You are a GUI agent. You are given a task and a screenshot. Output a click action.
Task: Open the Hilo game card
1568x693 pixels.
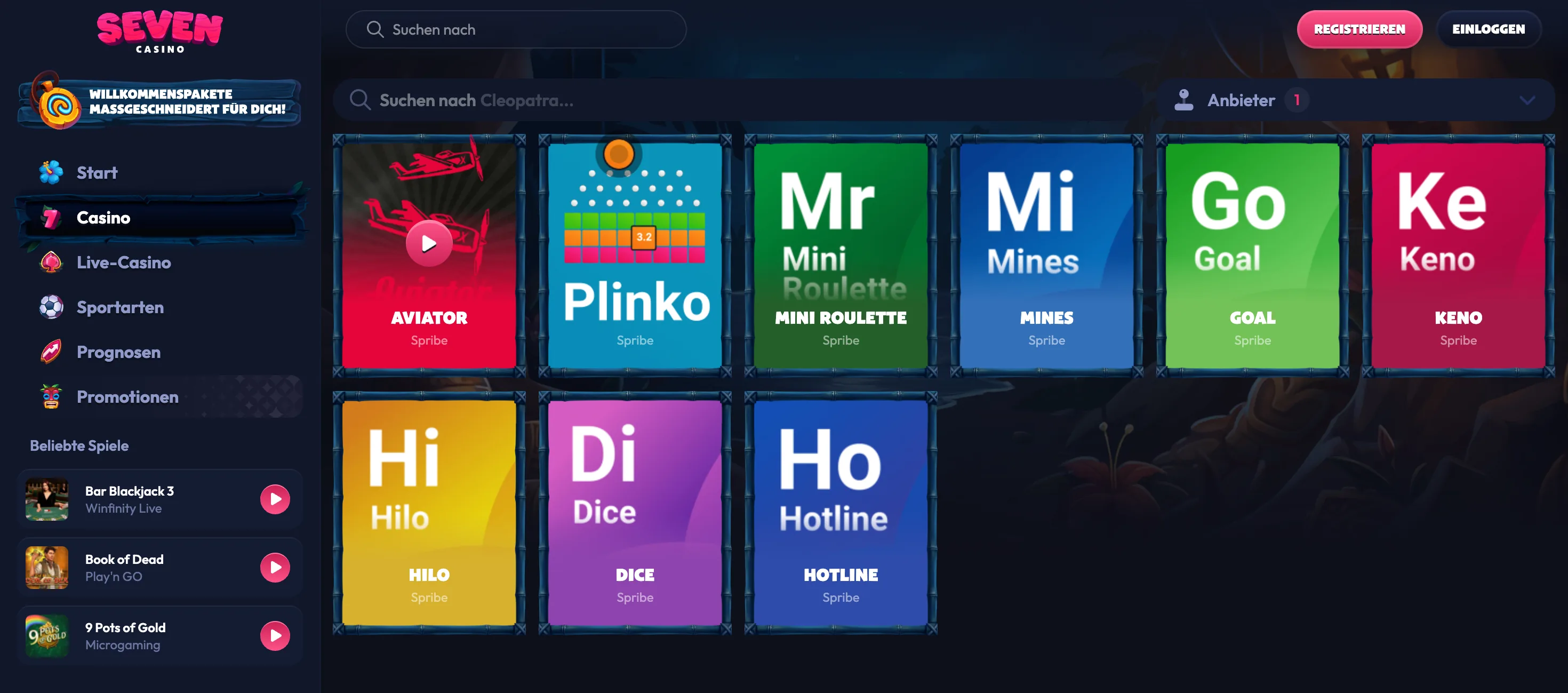(429, 513)
